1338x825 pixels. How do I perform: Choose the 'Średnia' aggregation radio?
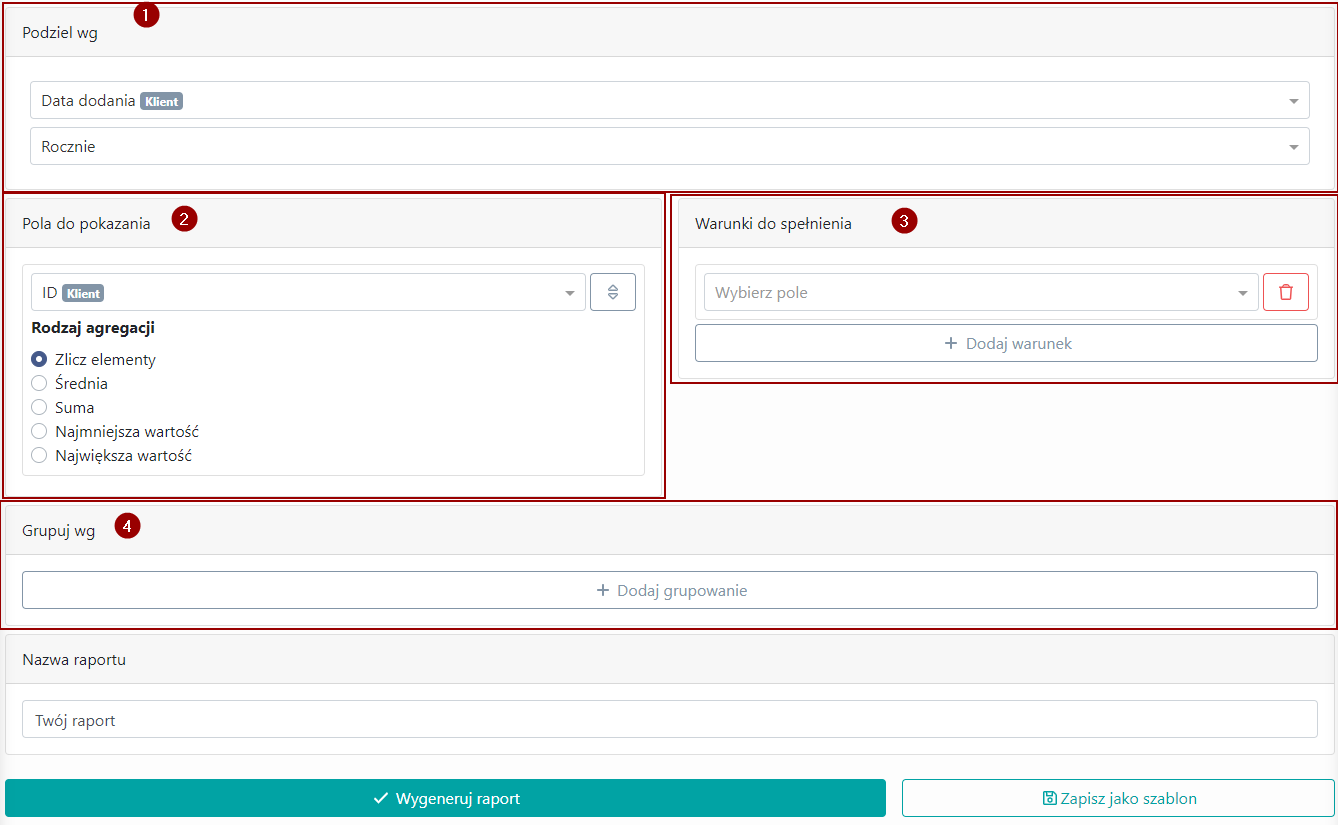(39, 383)
